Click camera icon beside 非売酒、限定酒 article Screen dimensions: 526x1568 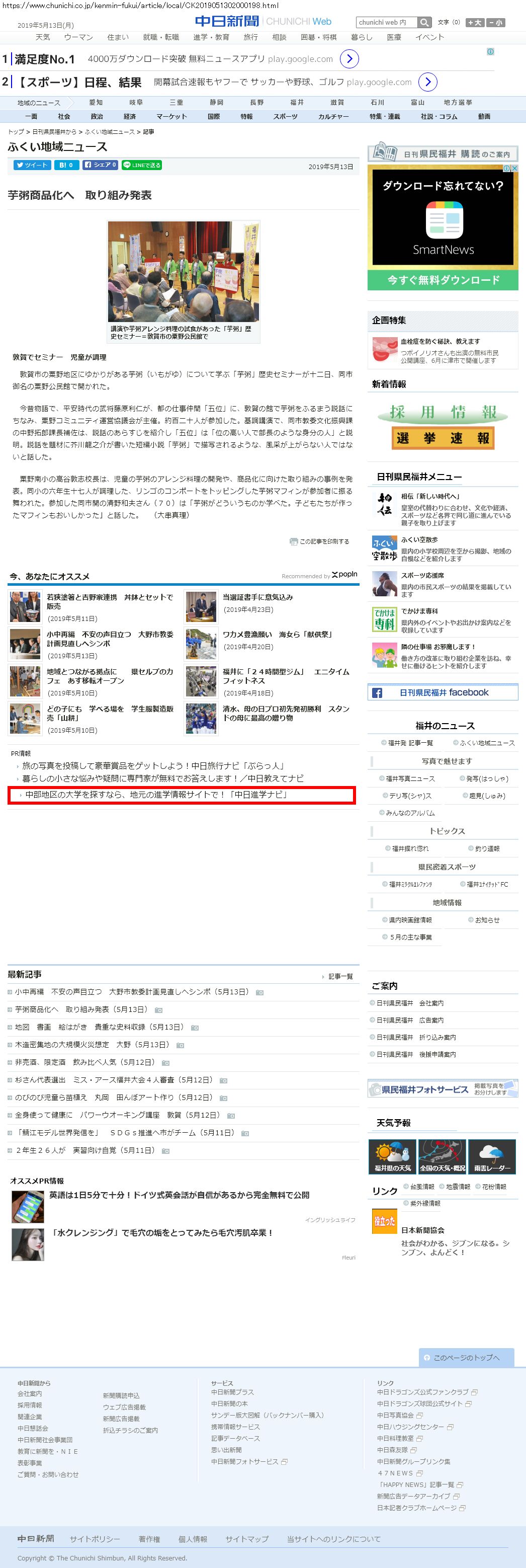tap(165, 1063)
